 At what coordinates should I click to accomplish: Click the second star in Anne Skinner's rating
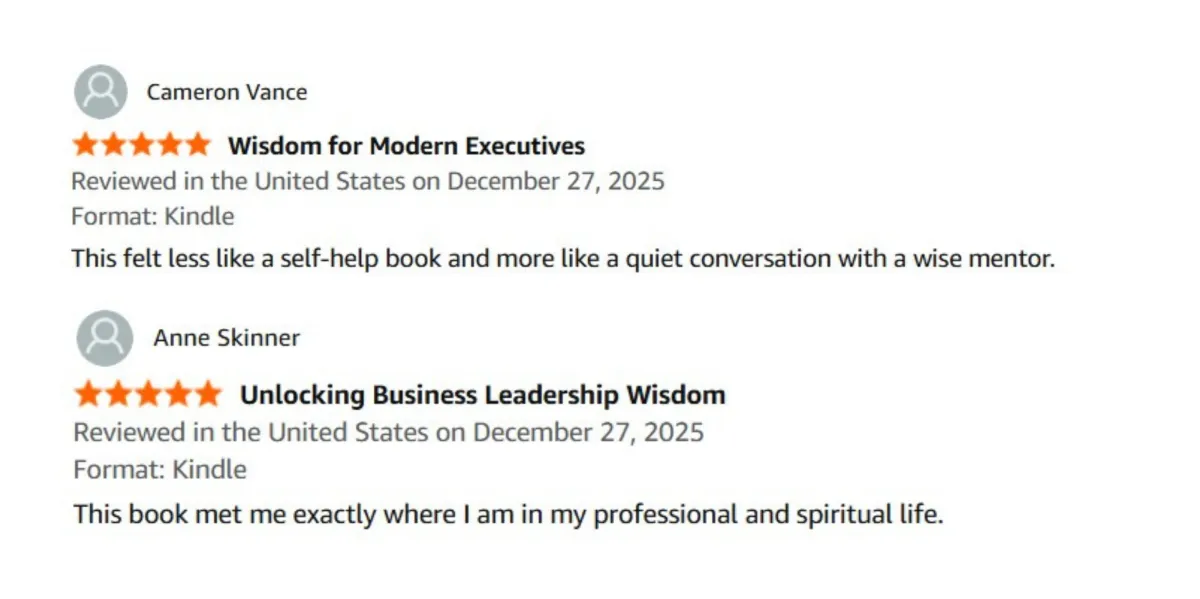[x=118, y=394]
